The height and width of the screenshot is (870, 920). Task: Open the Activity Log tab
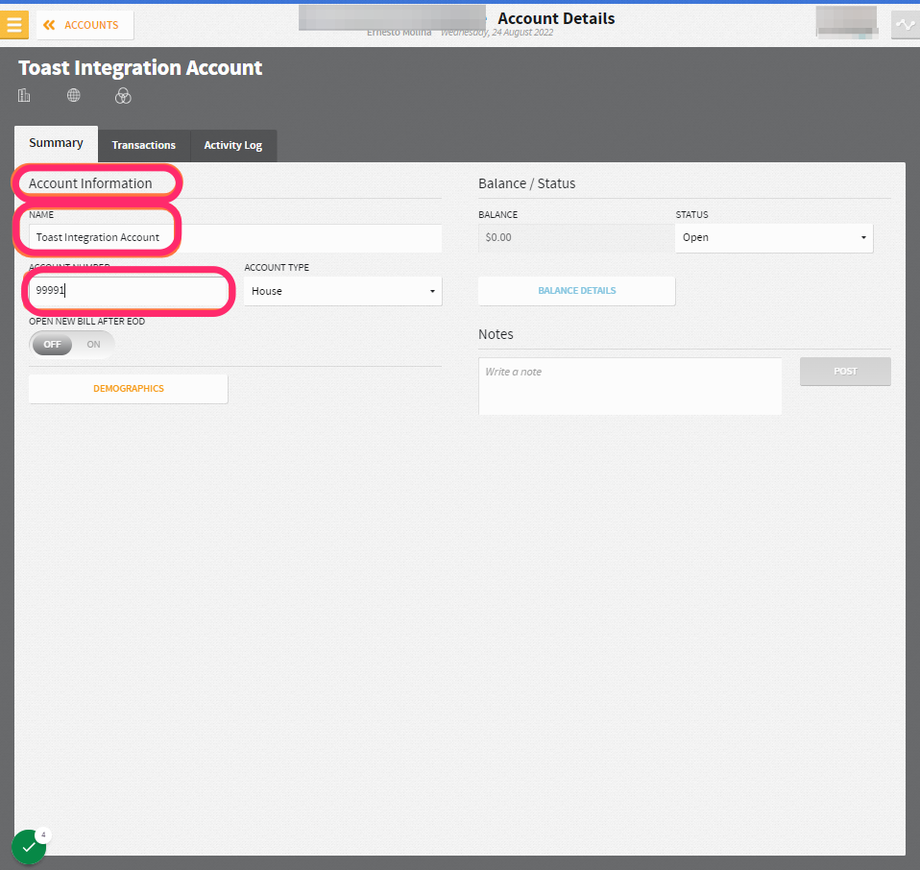(233, 145)
